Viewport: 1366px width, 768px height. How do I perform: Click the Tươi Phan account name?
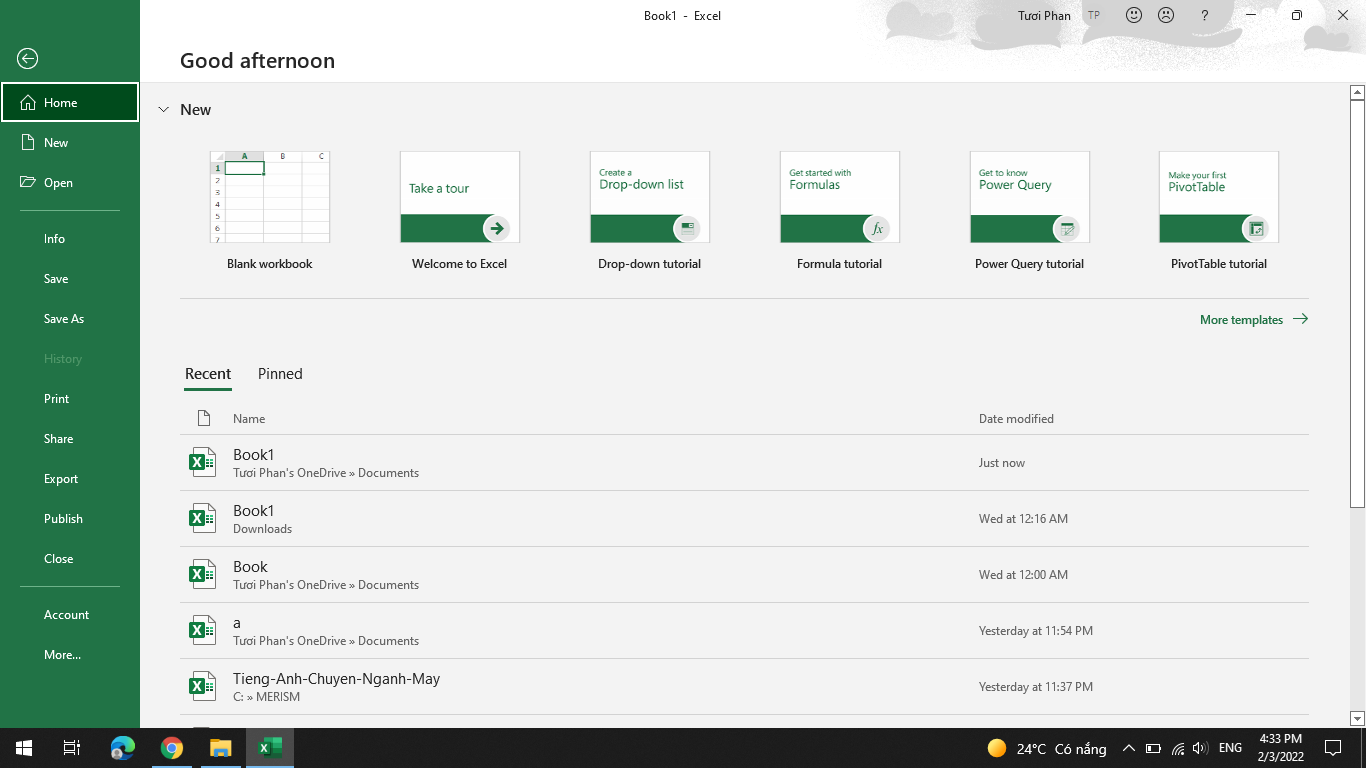point(1044,15)
